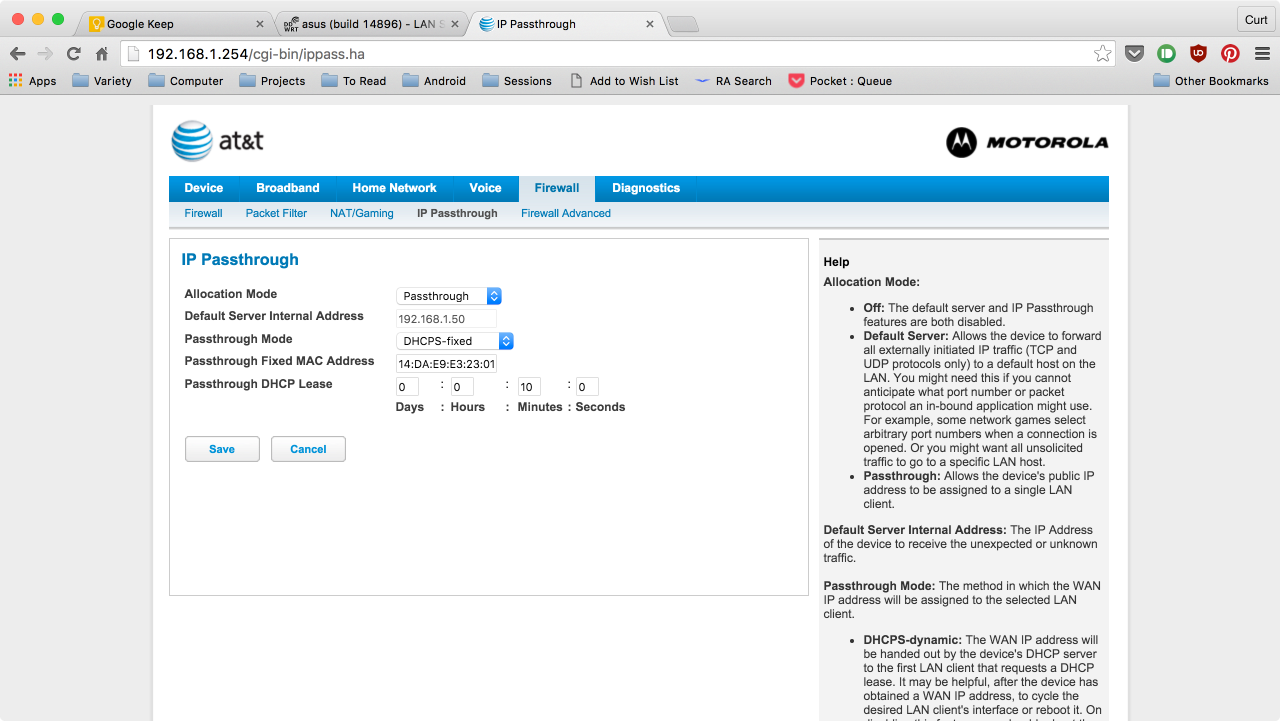The width and height of the screenshot is (1280, 721).
Task: Open the RA Search bookmark
Action: tap(733, 81)
